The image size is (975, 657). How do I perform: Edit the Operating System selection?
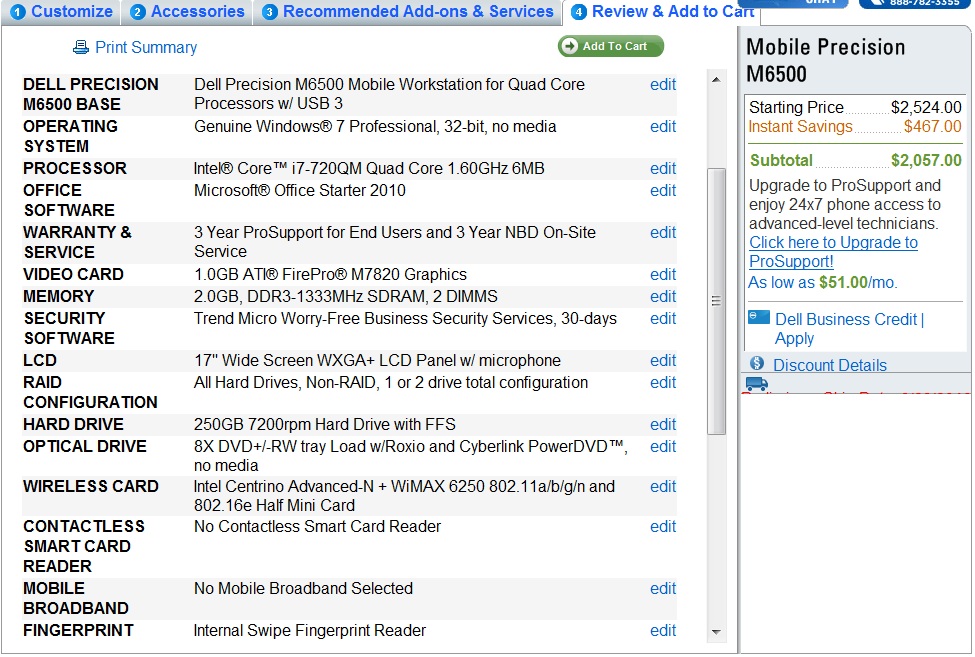pyautogui.click(x=663, y=127)
